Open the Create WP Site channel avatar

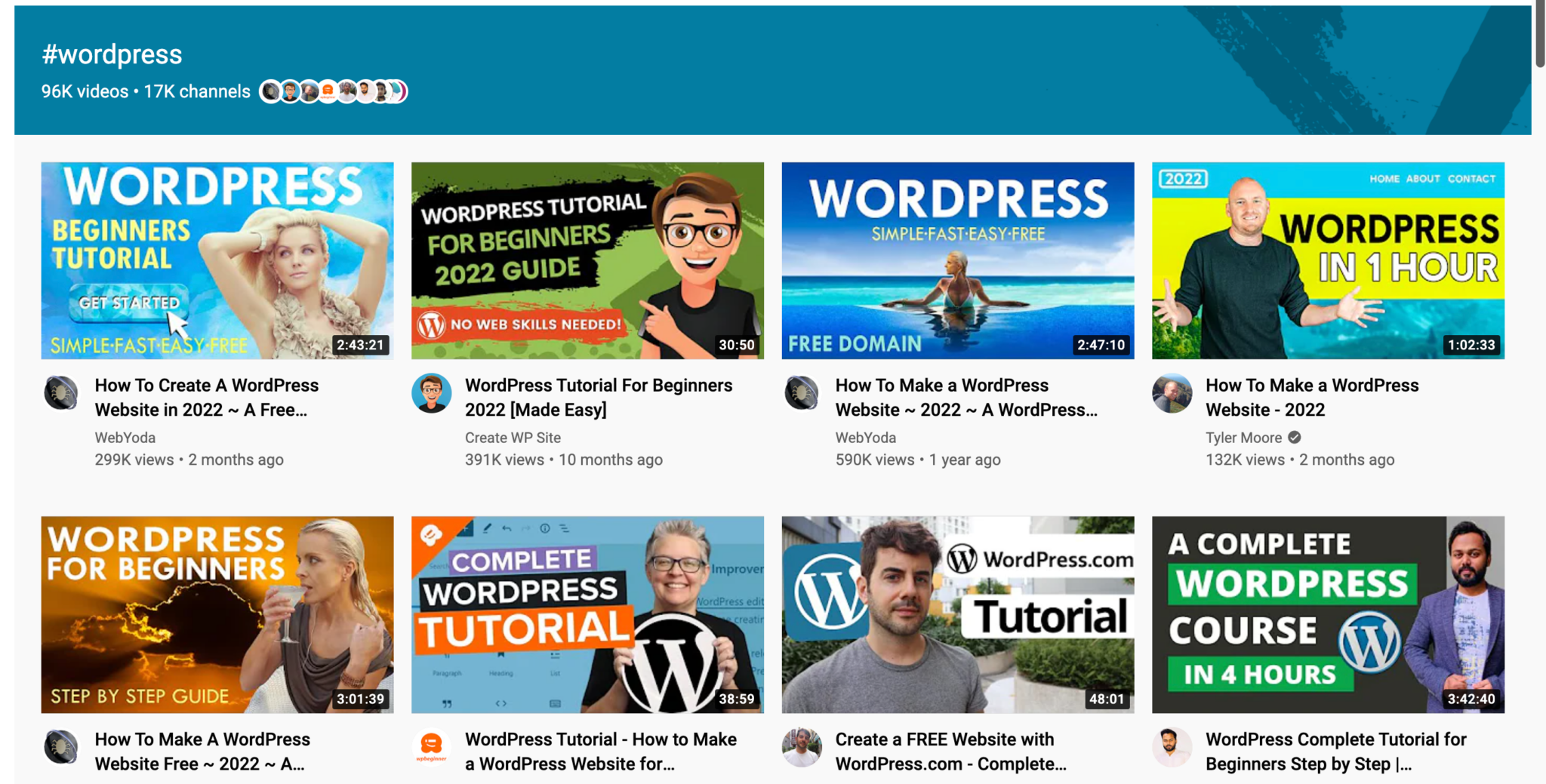(x=431, y=393)
